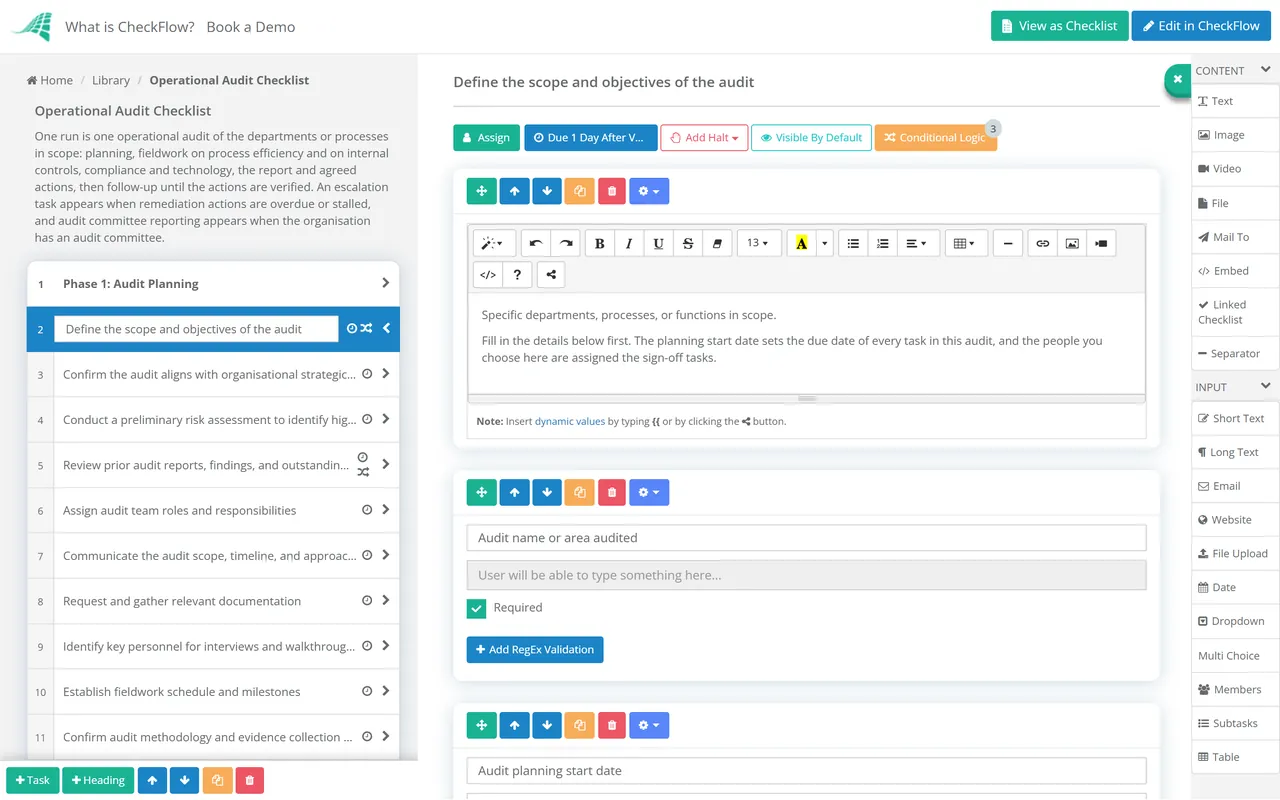Screen dimensions: 1280x800
Task: Open editor help with the question mark icon
Action: [517, 274]
